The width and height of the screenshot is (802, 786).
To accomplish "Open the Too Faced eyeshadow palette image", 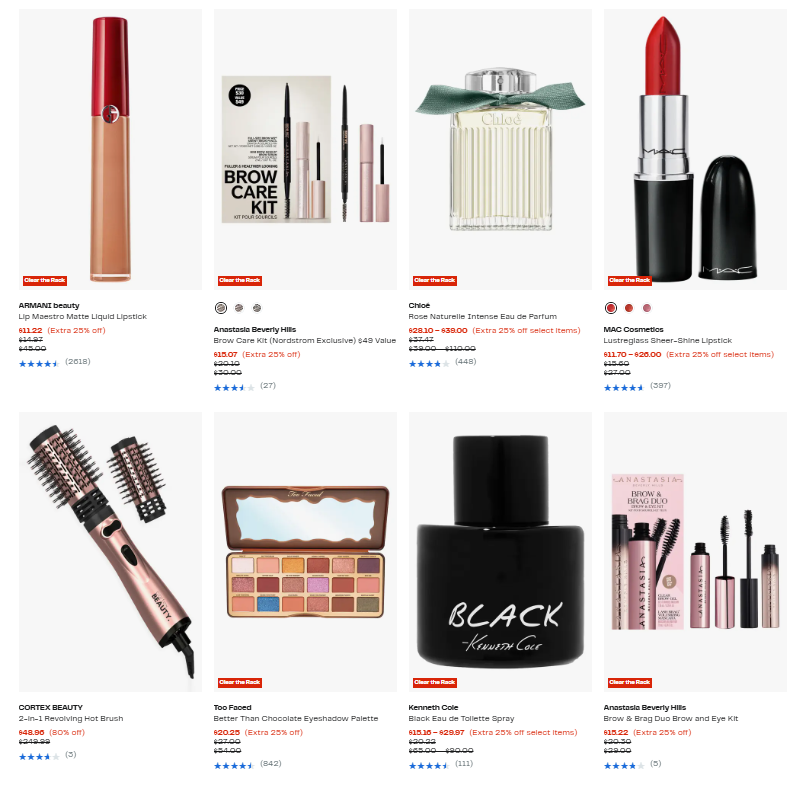I will pyautogui.click(x=305, y=552).
